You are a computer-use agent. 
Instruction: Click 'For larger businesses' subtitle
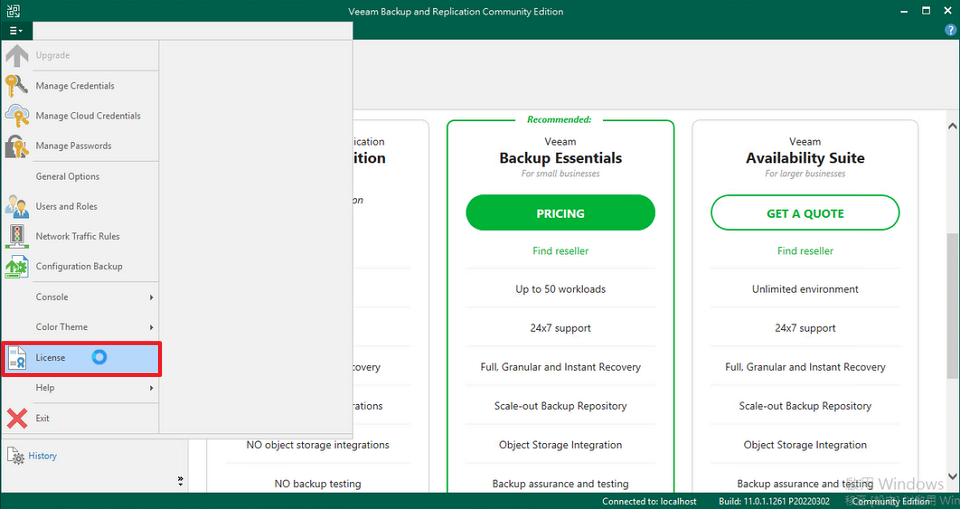(x=805, y=174)
